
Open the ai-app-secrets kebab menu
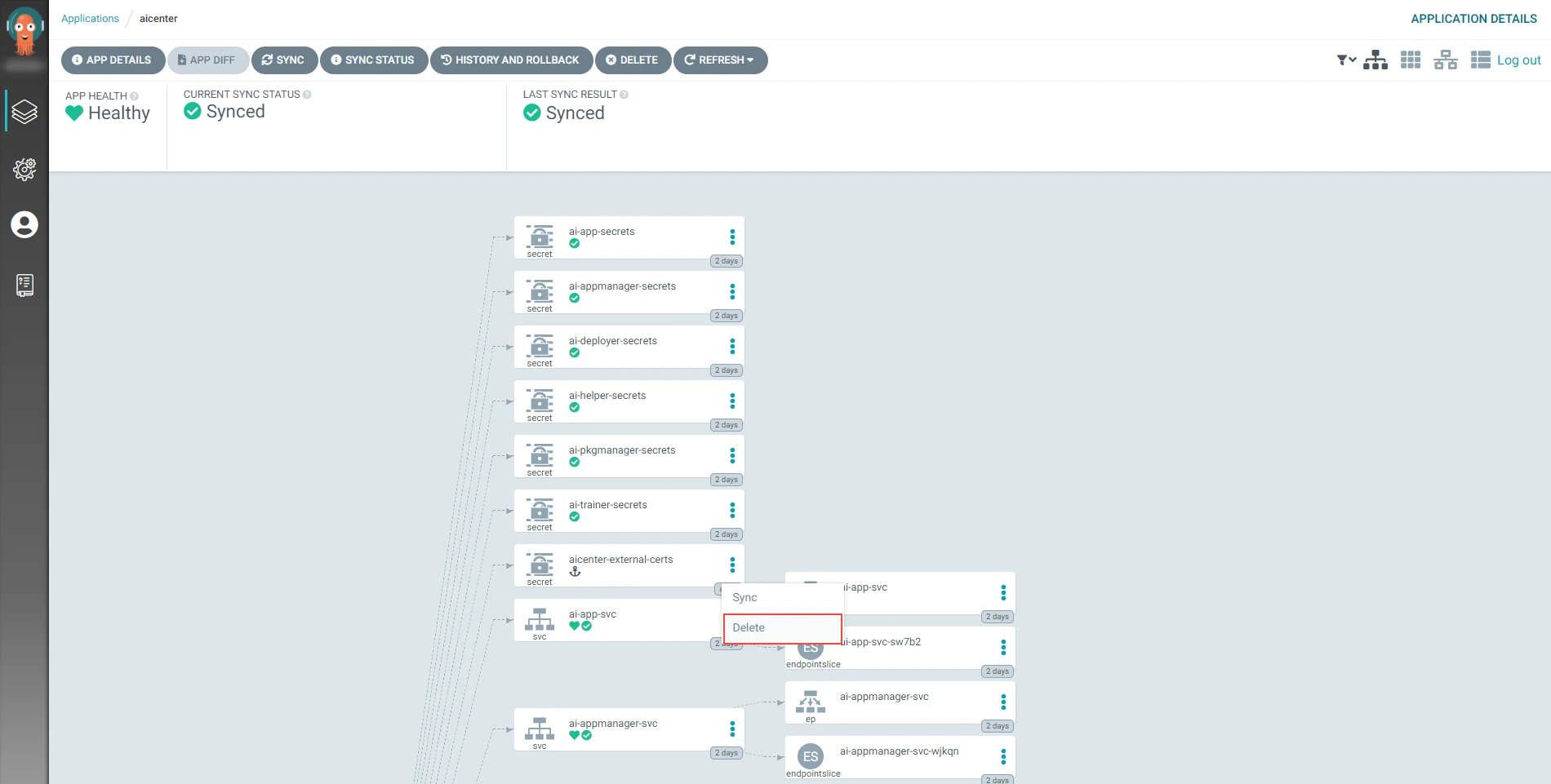pos(732,237)
